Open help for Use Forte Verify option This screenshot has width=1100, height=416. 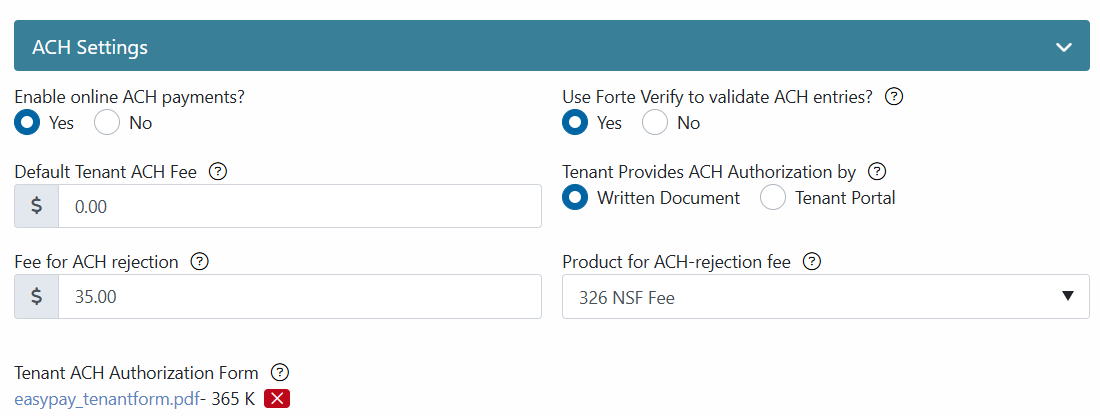893,97
